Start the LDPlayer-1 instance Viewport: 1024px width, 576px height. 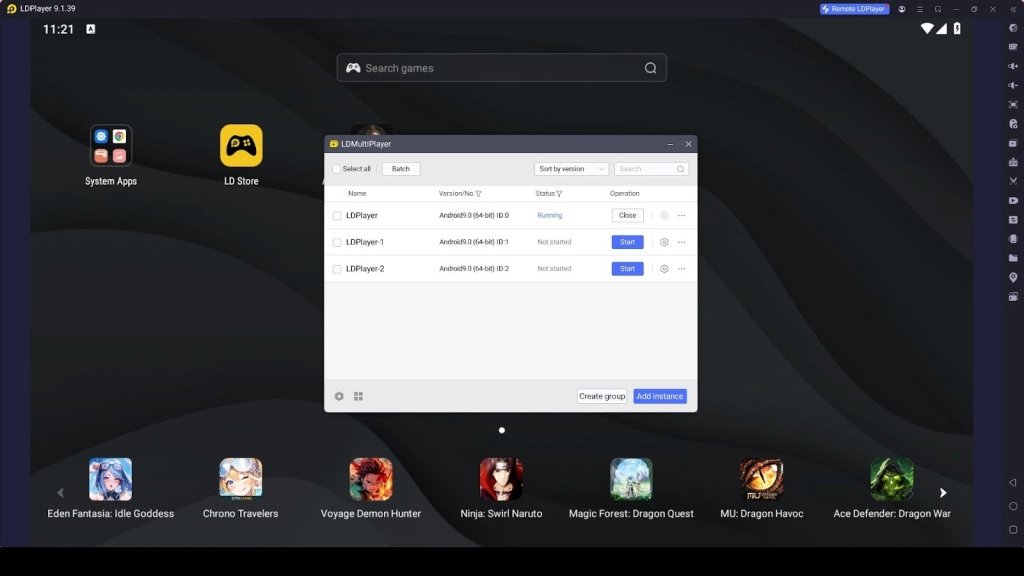(627, 242)
